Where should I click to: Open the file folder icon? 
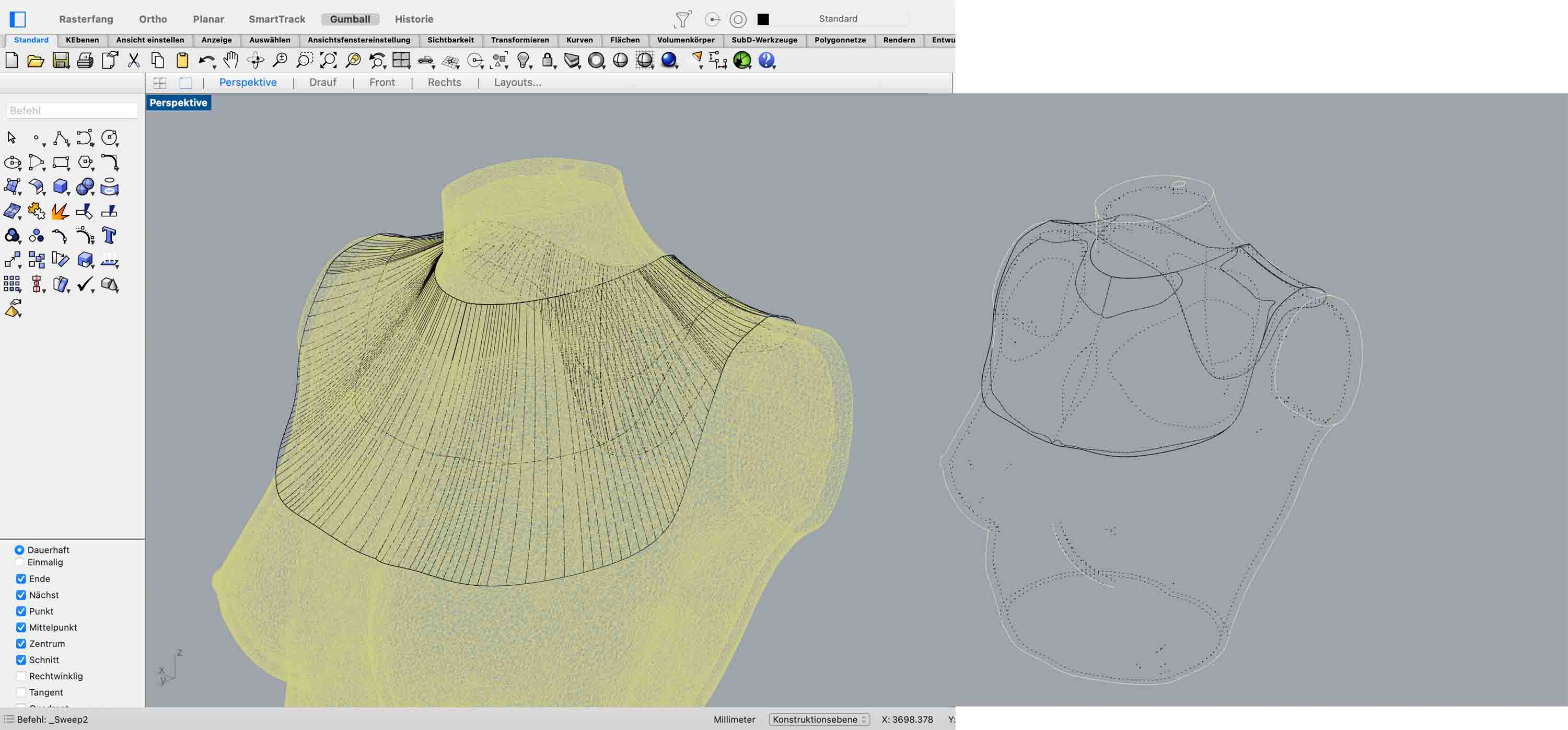pos(36,60)
